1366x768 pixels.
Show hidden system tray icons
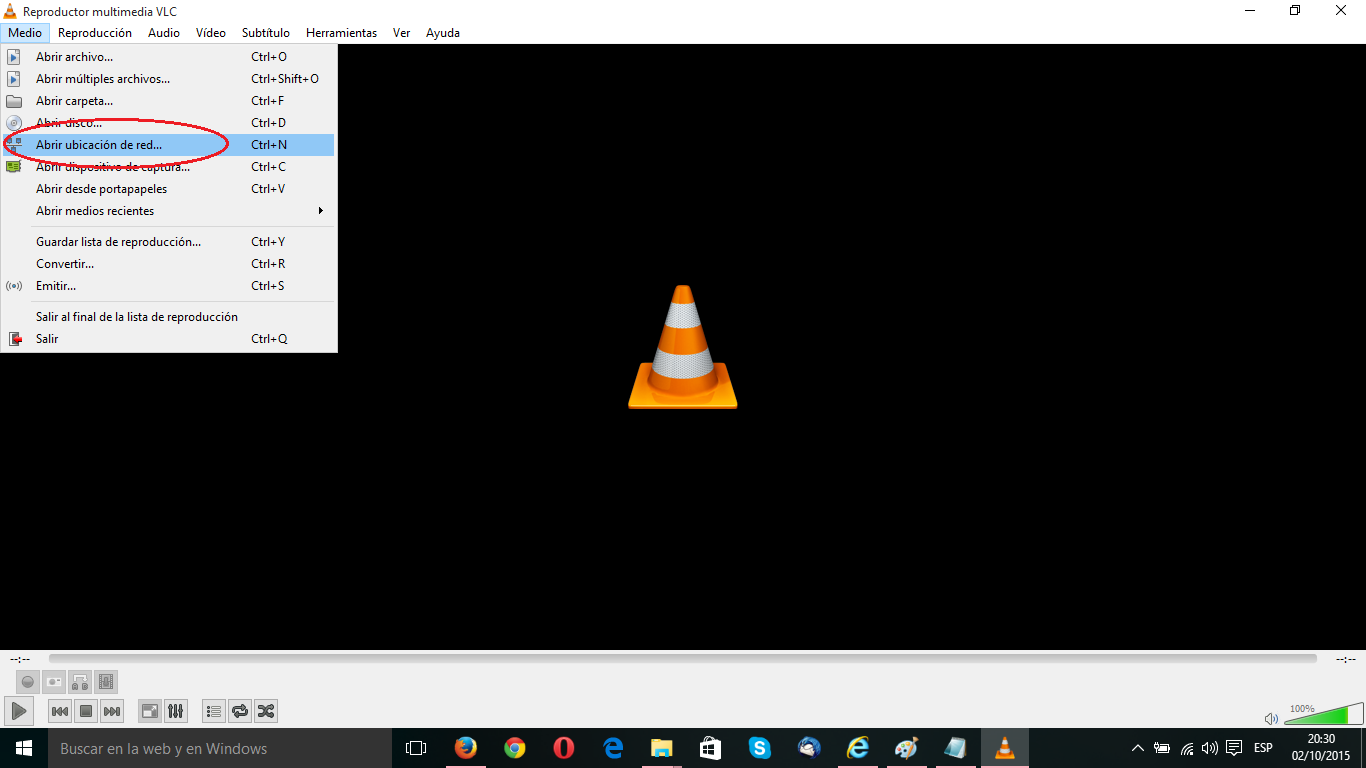coord(1137,748)
